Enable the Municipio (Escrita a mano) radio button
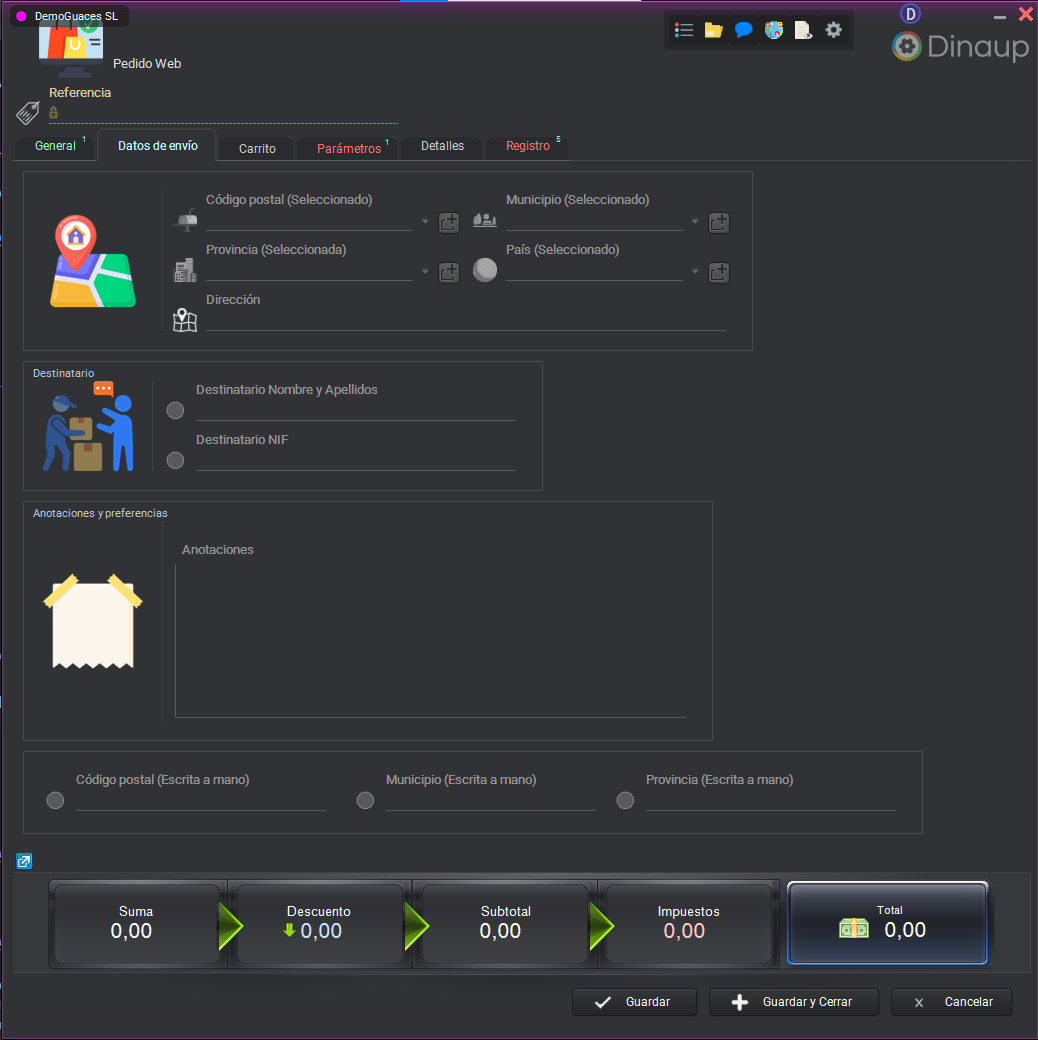The width and height of the screenshot is (1038, 1040). coord(365,800)
